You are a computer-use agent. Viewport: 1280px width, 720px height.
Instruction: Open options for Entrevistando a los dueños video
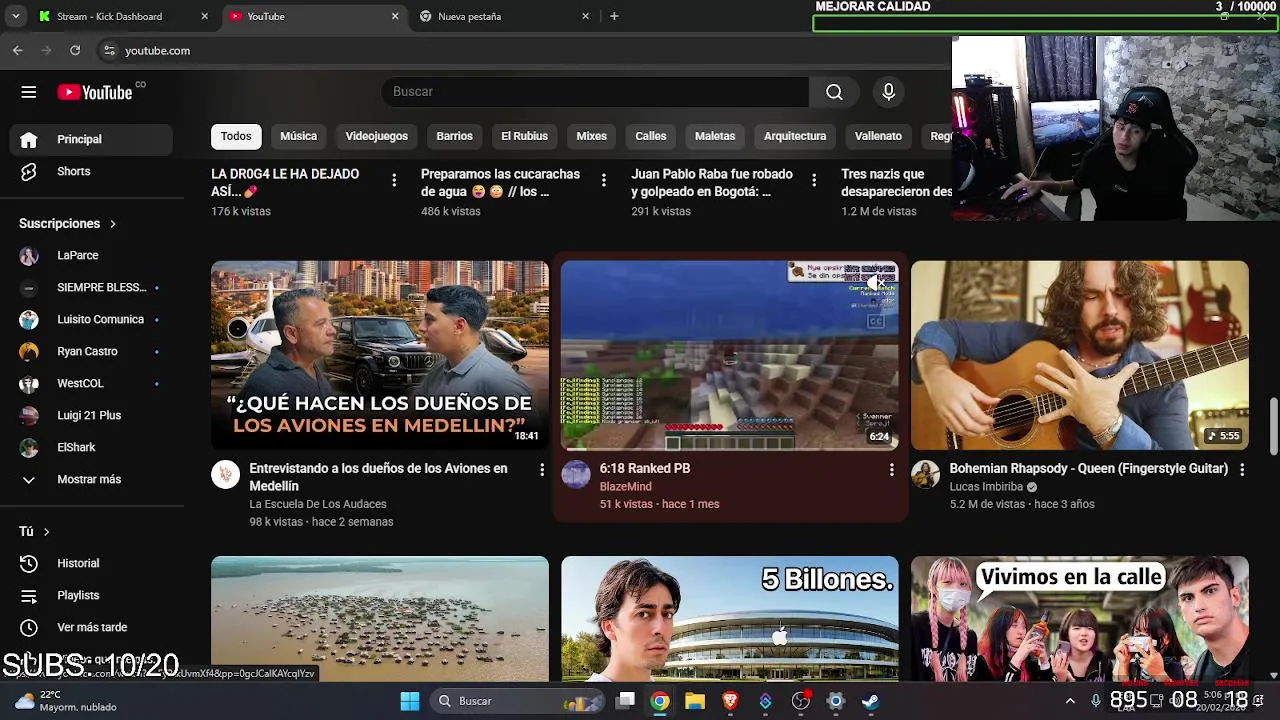click(x=542, y=469)
